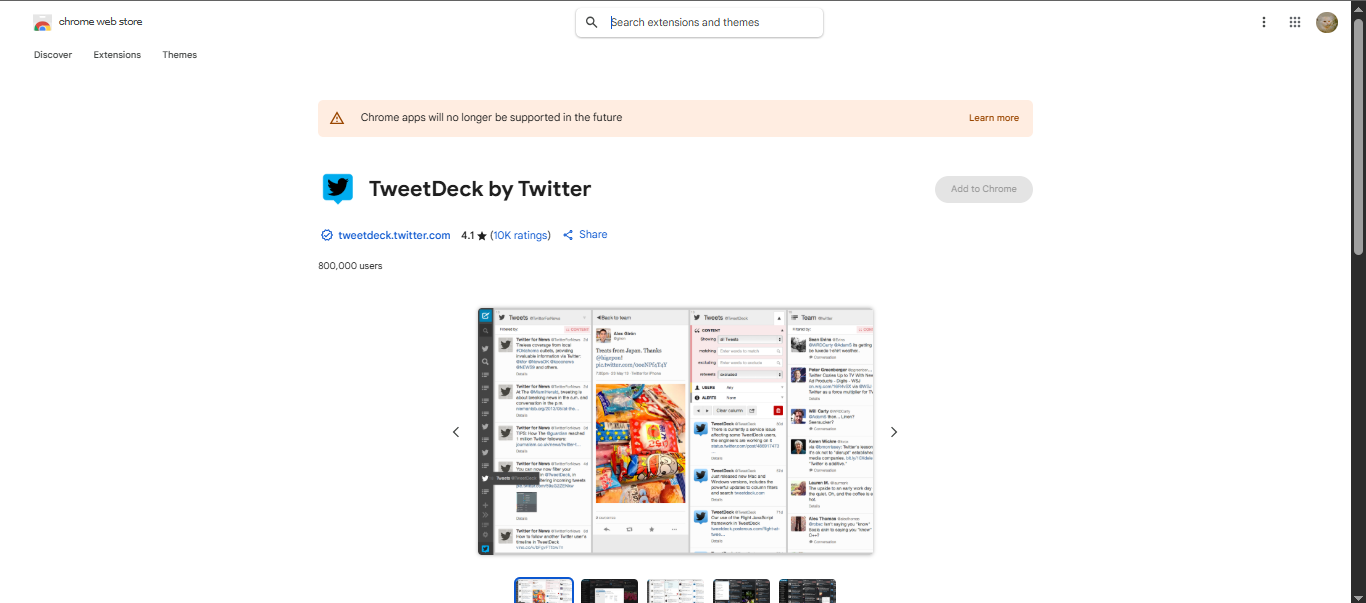
Task: Click the Share link
Action: tap(593, 235)
